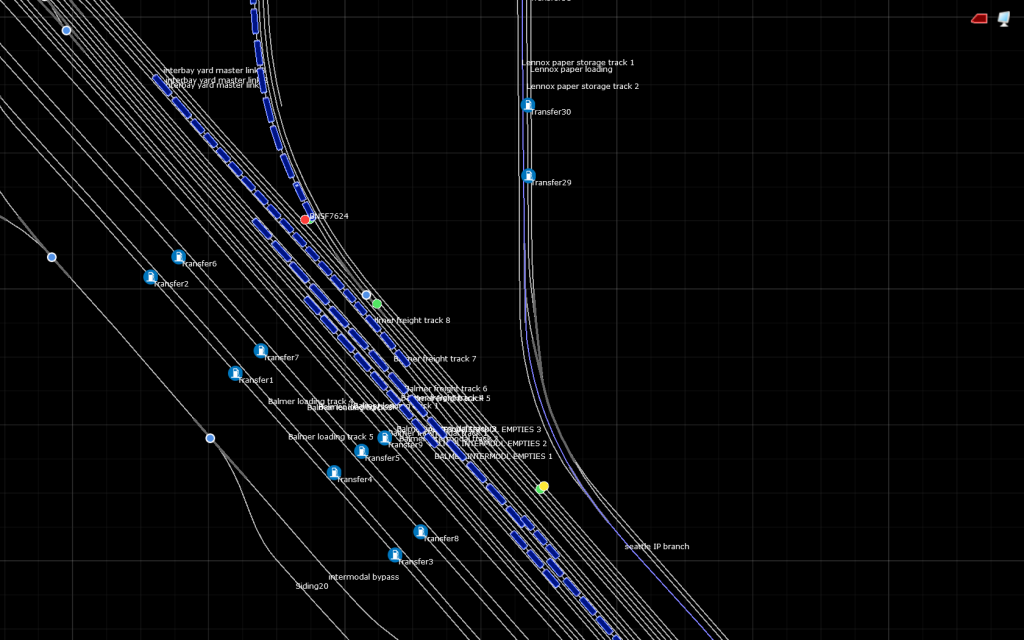The width and height of the screenshot is (1024, 640).
Task: Select the "Siding20" track label
Action: (311, 587)
